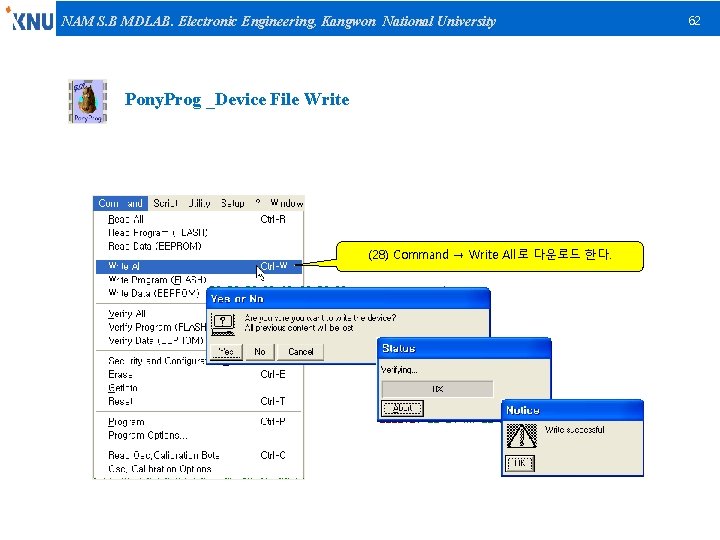This screenshot has width=720, height=540.
Task: Open Program Options... entry
Action: point(198,435)
